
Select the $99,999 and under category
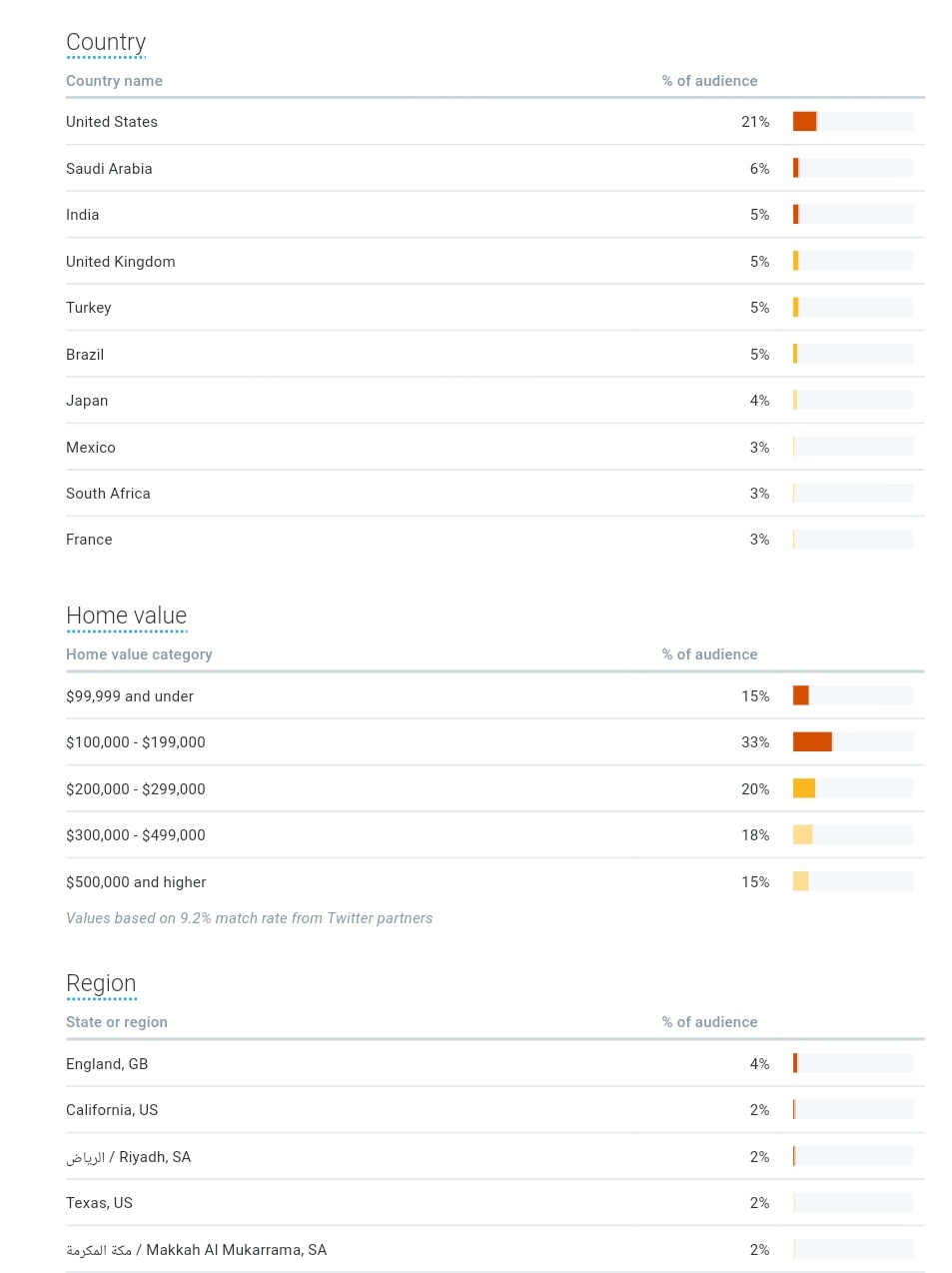[130, 696]
